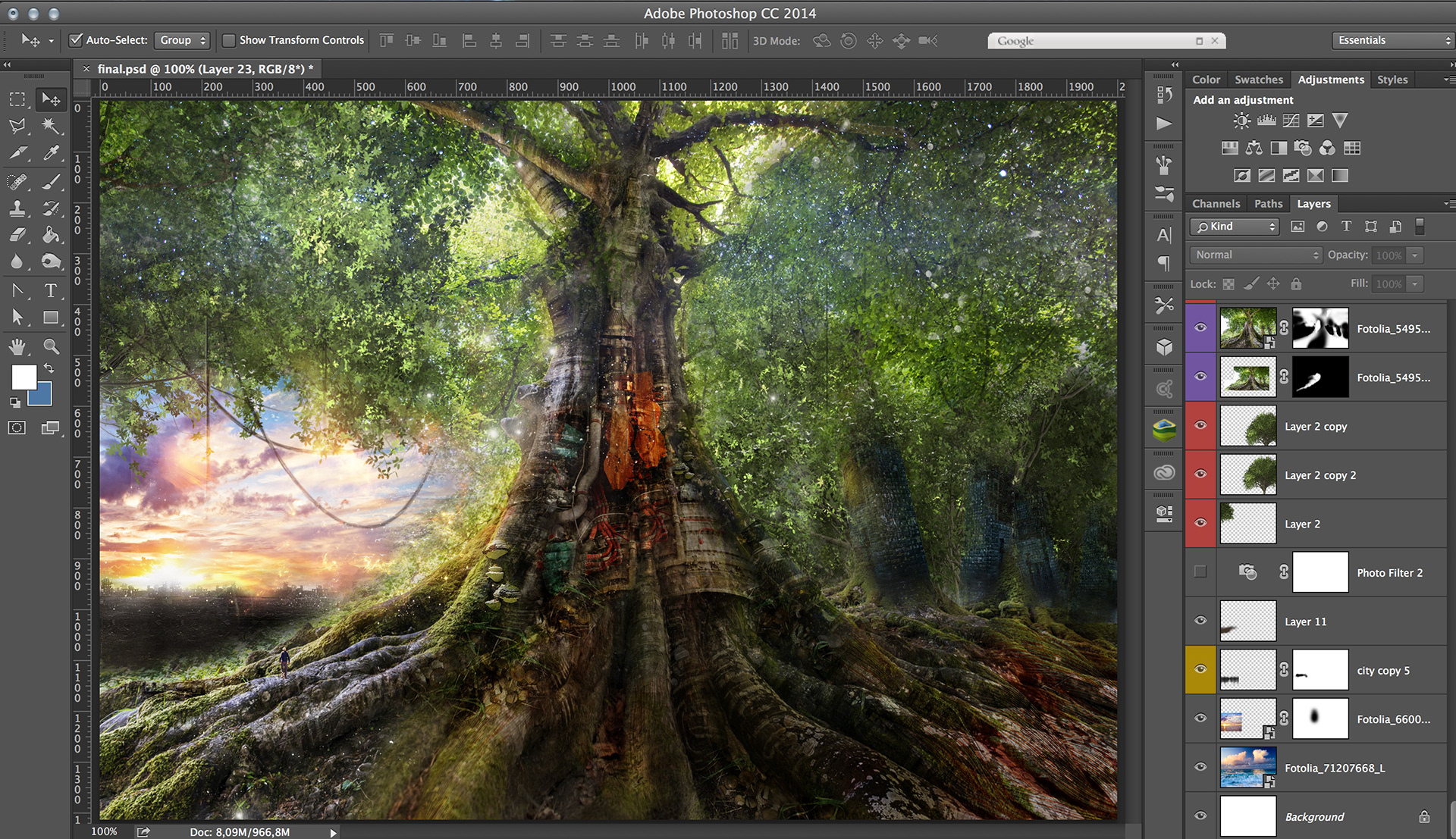Switch to the Paths tab
Screen dimensions: 1456x839
coord(1268,204)
